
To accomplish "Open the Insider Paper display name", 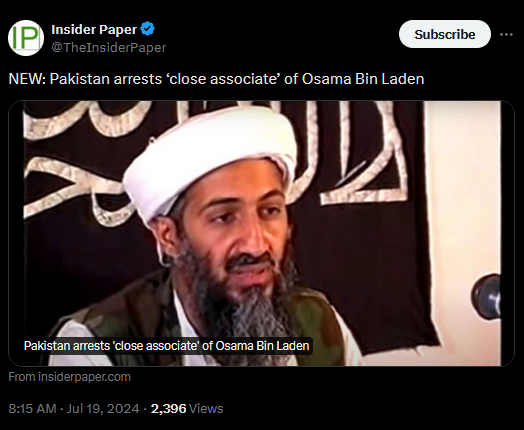I will [x=94, y=29].
